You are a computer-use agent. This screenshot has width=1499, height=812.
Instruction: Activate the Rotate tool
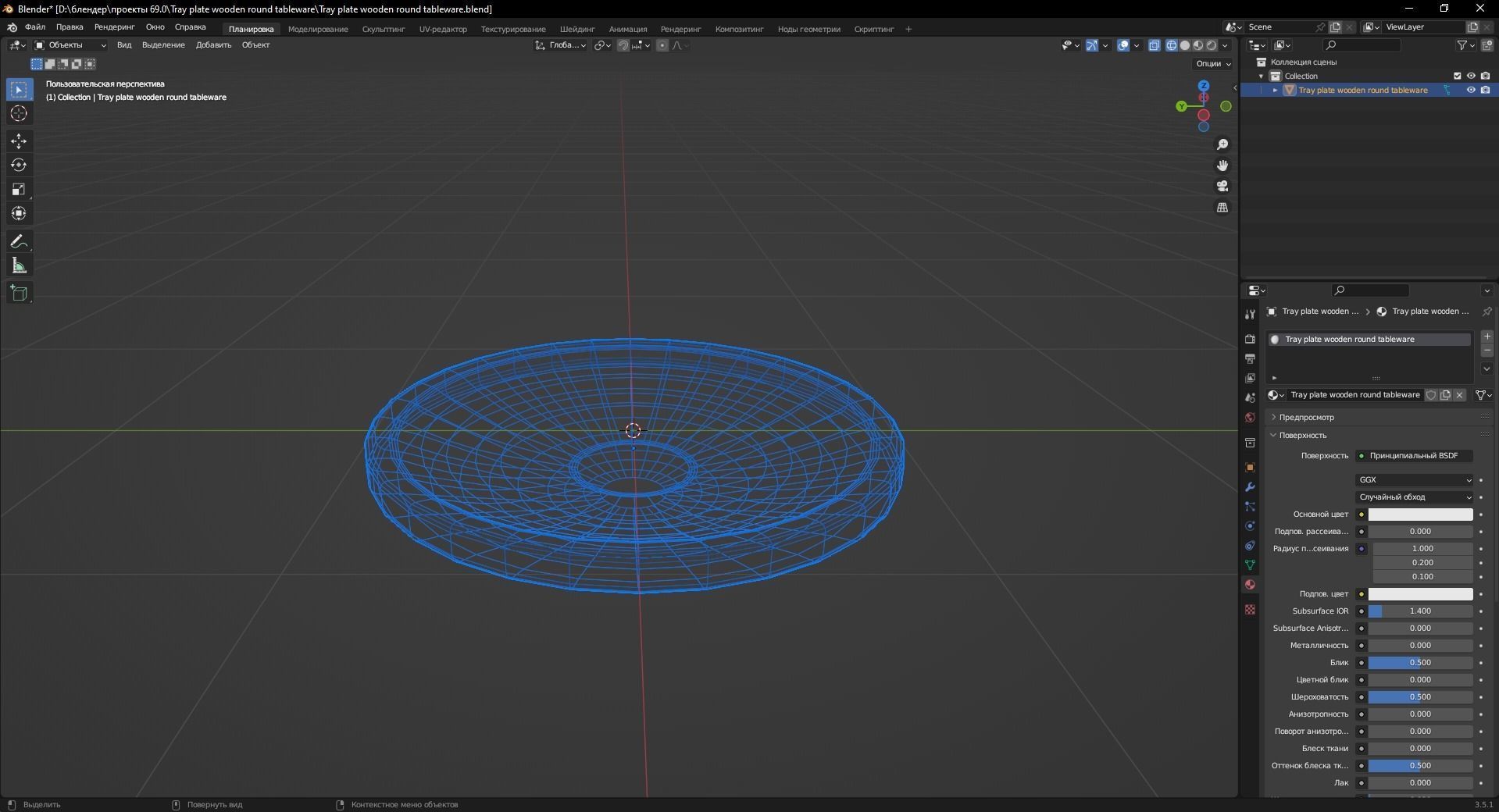(19, 166)
